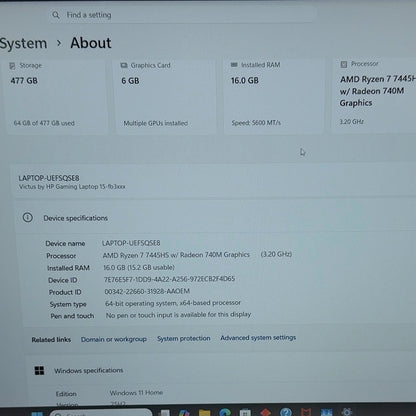
Task: Click the Windows logo beside Windows specifications
Action: 39,370
